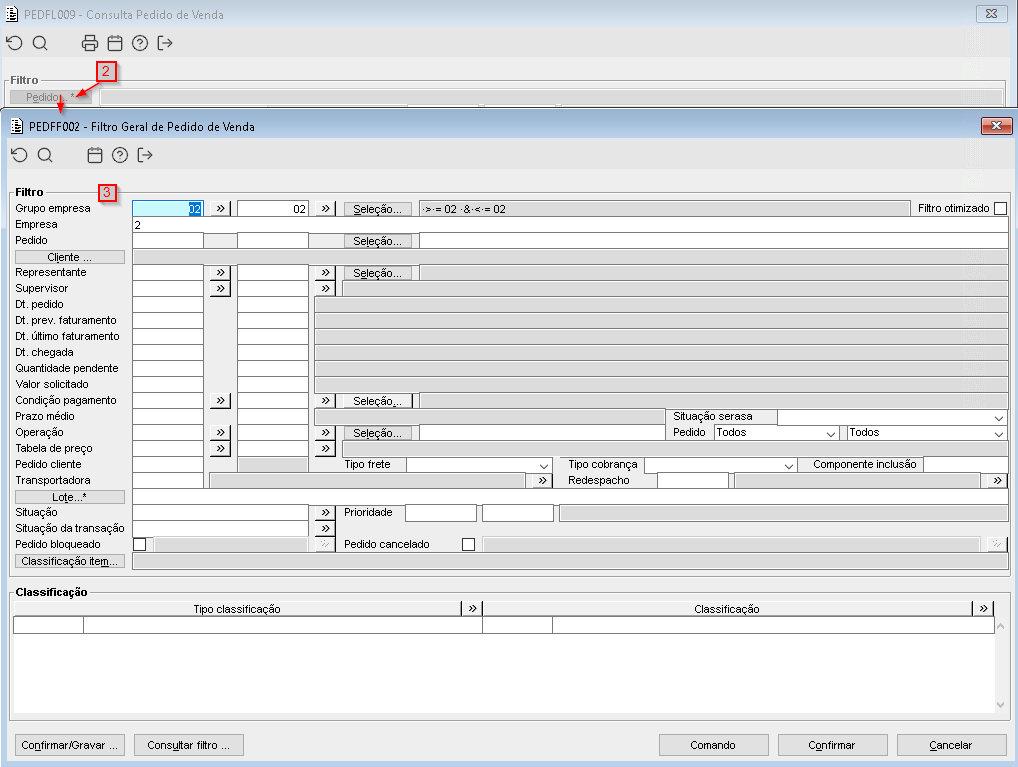This screenshot has height=767, width=1018.
Task: Click lookup arrow for Situação da transação
Action: click(x=325, y=529)
